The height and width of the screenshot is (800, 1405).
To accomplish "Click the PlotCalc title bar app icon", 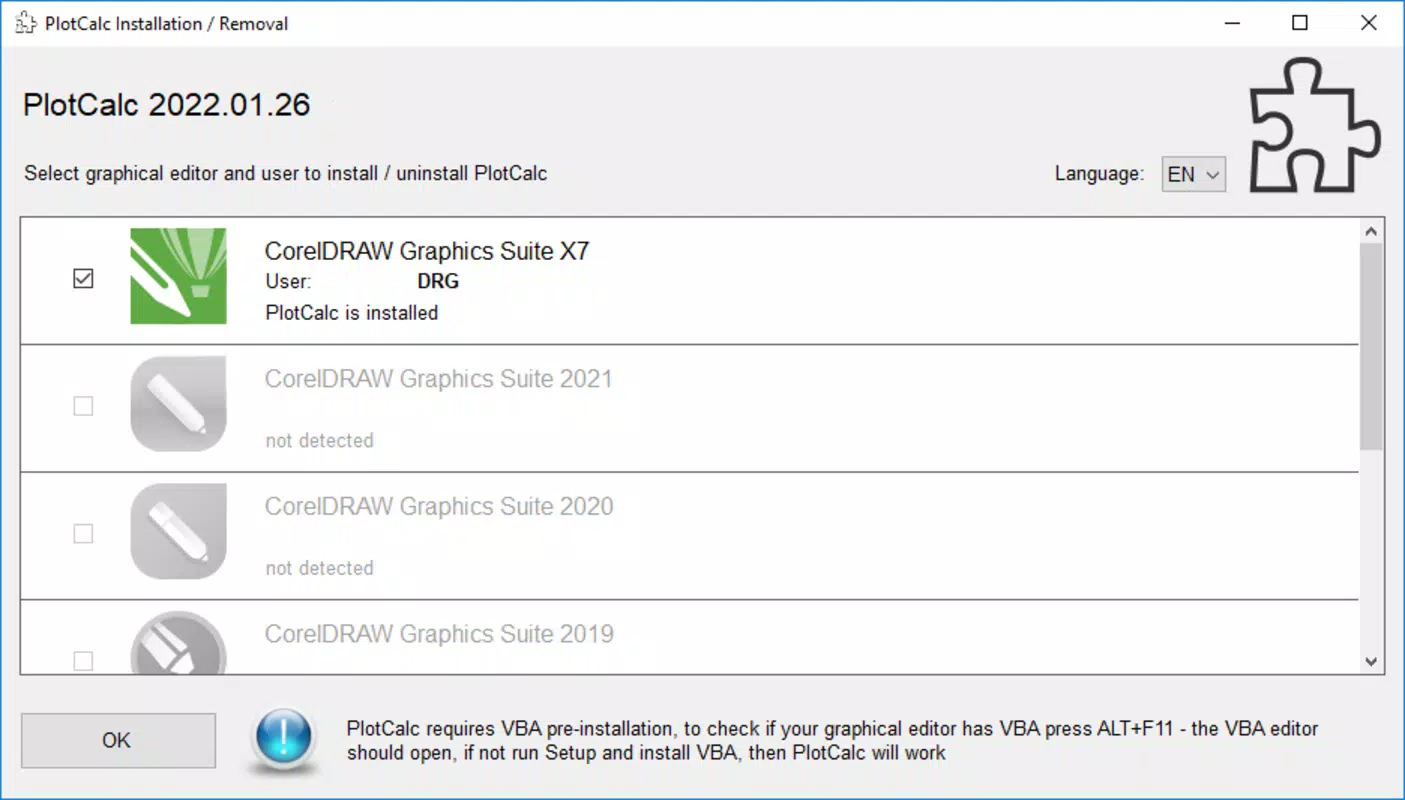I will coord(26,23).
